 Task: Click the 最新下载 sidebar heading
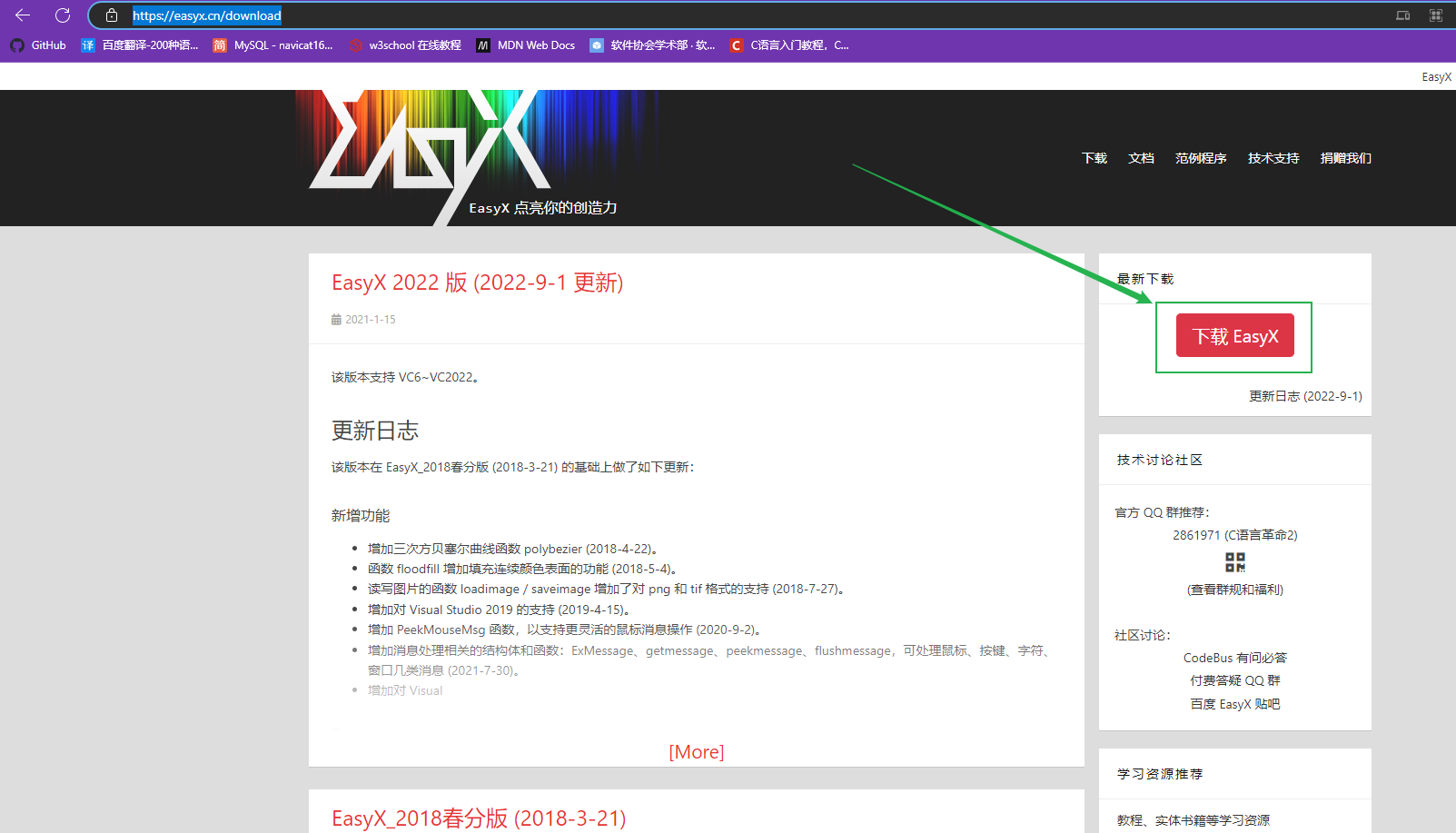pyautogui.click(x=1145, y=279)
